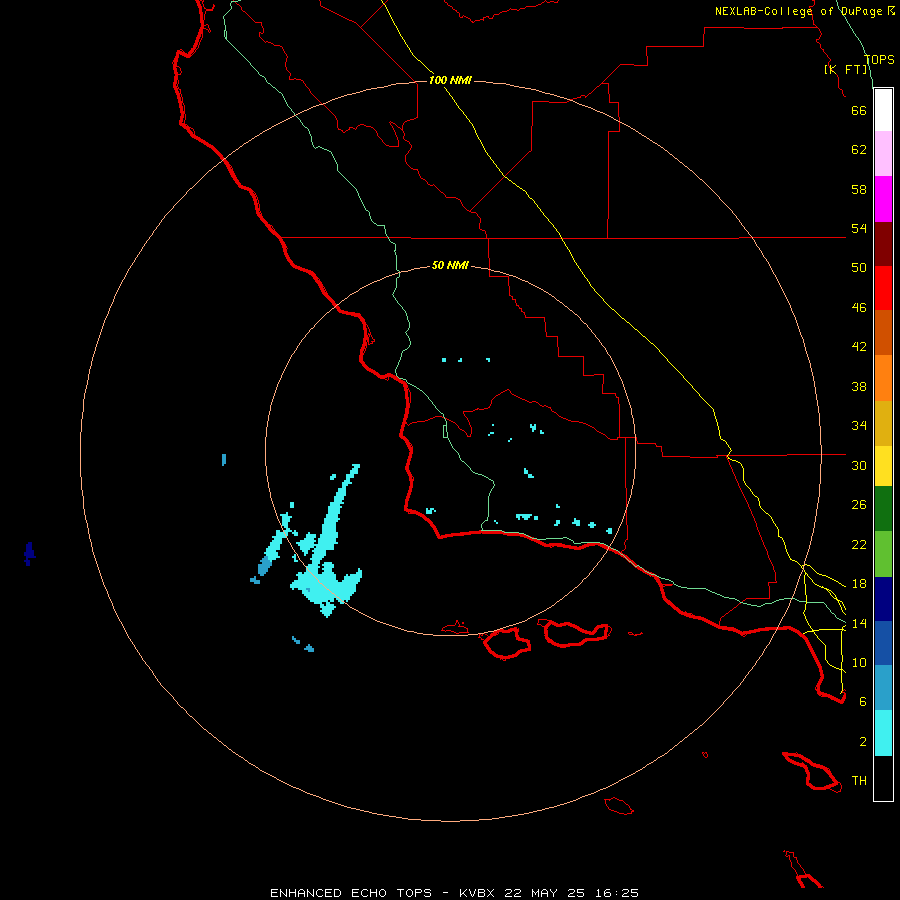Screen dimensions: 900x900
Task: Click the "50" legend value
Action: click(859, 268)
